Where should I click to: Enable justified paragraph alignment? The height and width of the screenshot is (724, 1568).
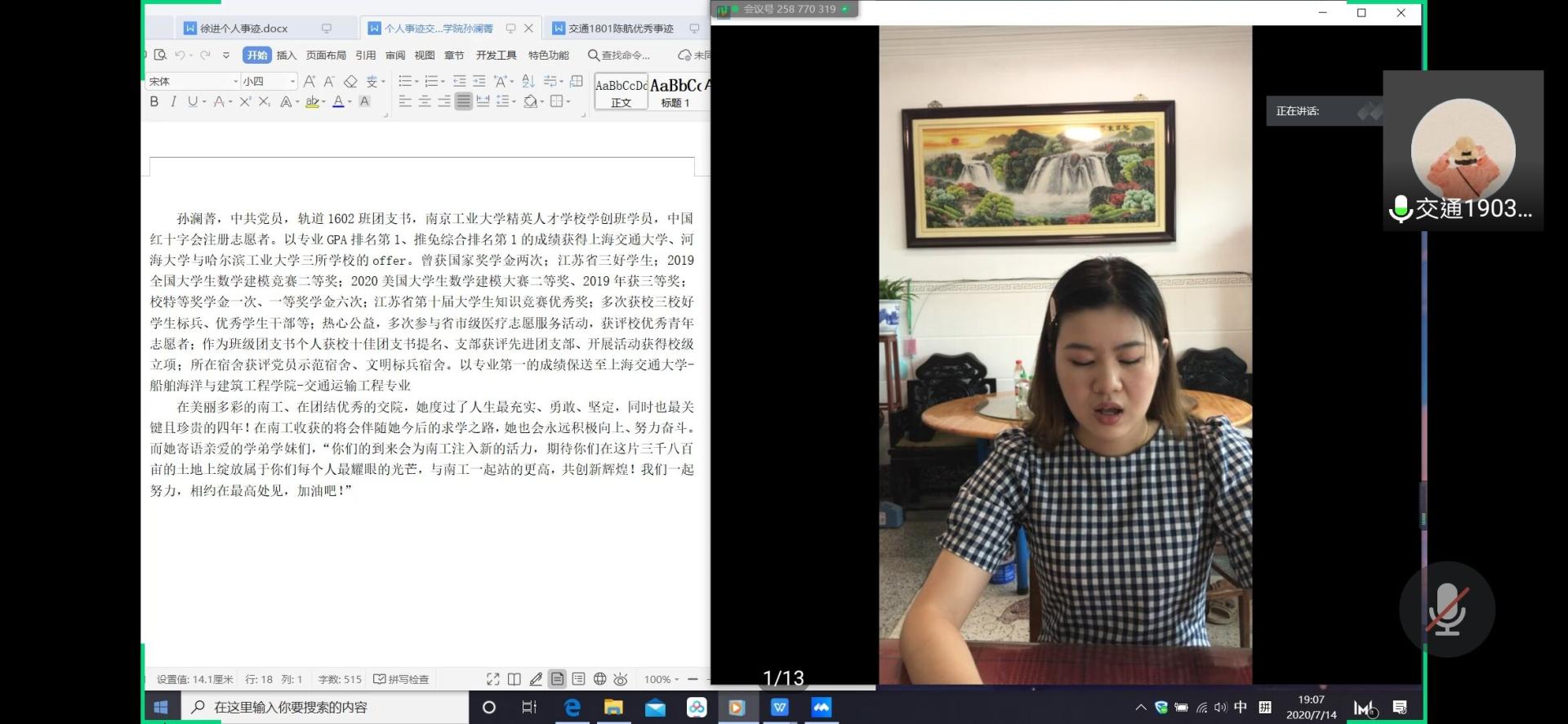[463, 101]
